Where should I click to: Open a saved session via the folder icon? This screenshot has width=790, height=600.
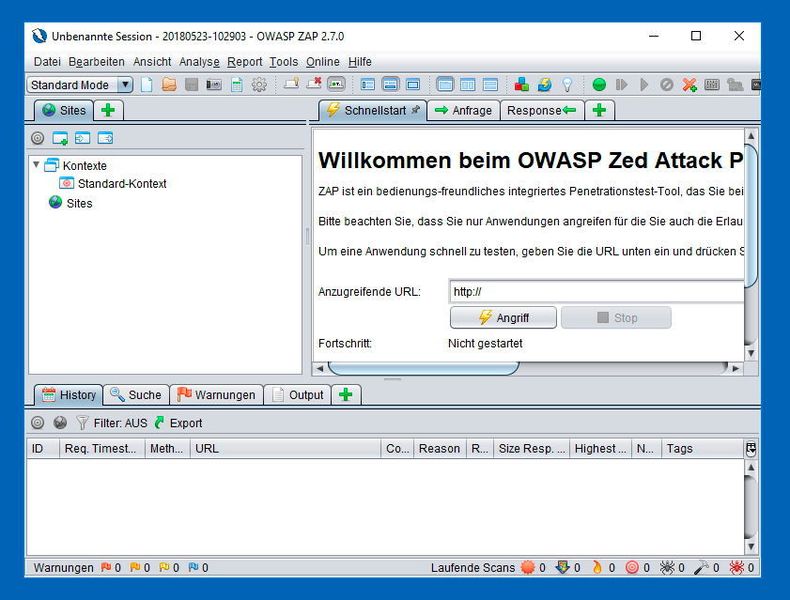[169, 85]
